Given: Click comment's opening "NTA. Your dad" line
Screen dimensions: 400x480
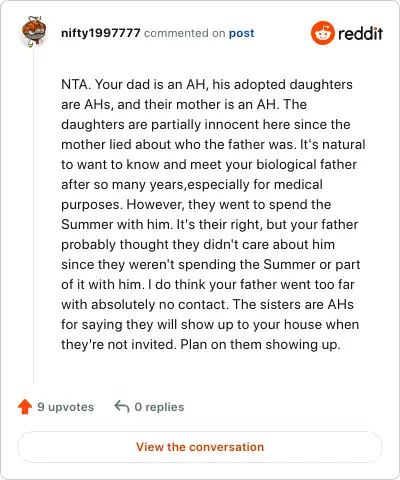Looking at the screenshot, I should tap(207, 84).
